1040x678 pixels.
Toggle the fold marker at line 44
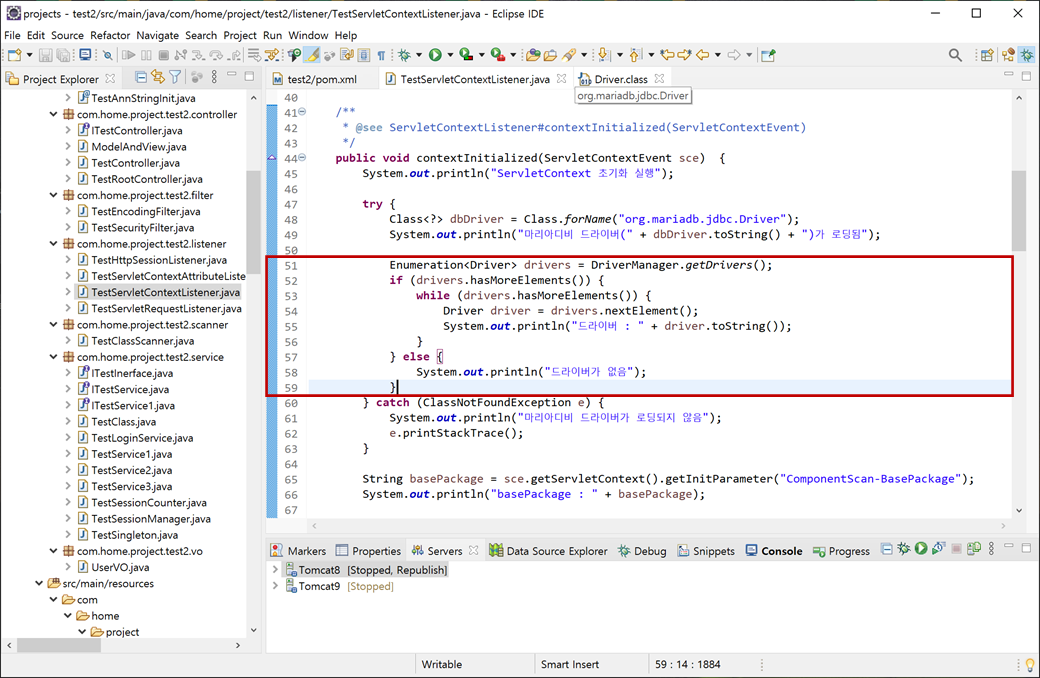coord(302,157)
